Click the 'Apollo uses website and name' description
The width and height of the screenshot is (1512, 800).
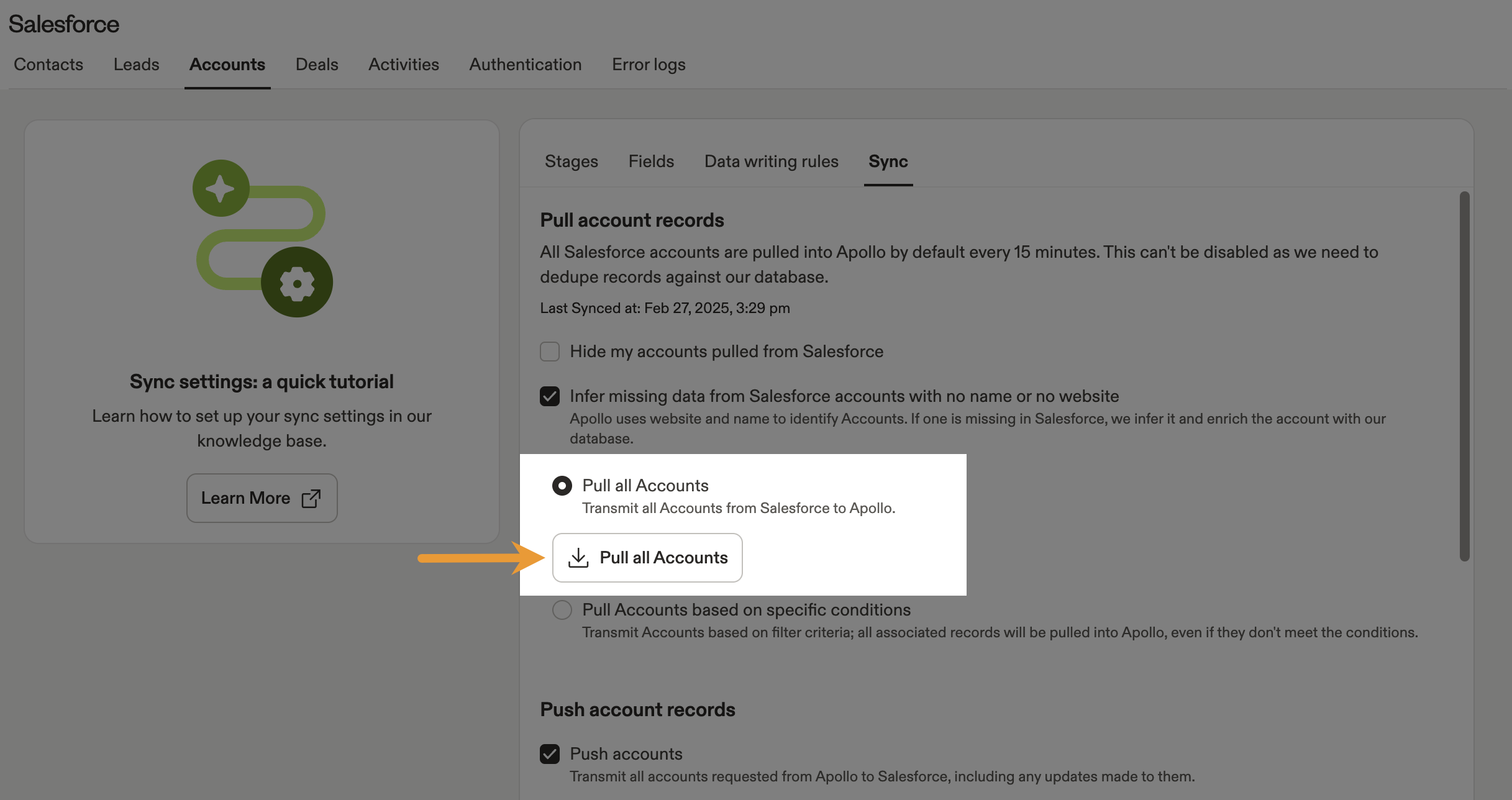click(978, 429)
